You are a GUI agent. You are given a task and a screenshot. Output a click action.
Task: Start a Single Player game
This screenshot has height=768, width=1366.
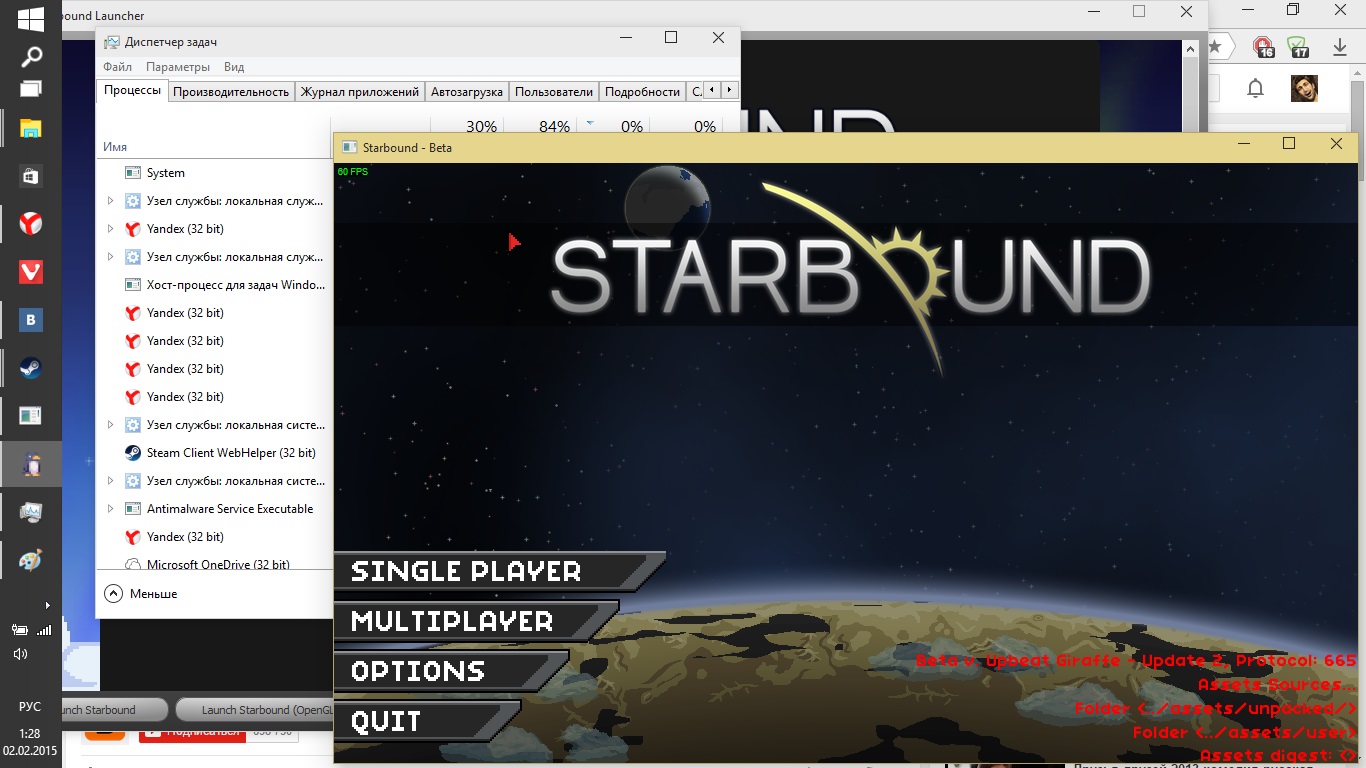tap(466, 572)
